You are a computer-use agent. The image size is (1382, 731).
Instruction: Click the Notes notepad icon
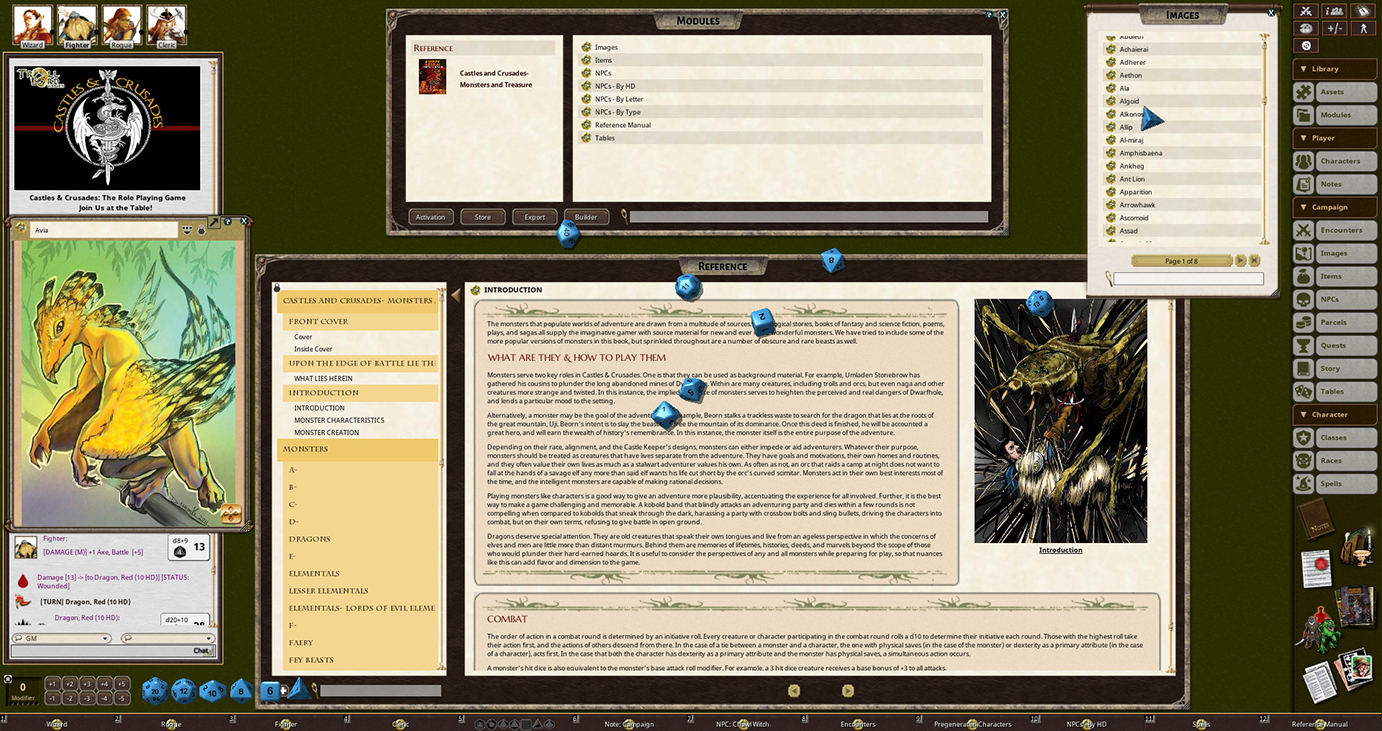pos(1303,184)
